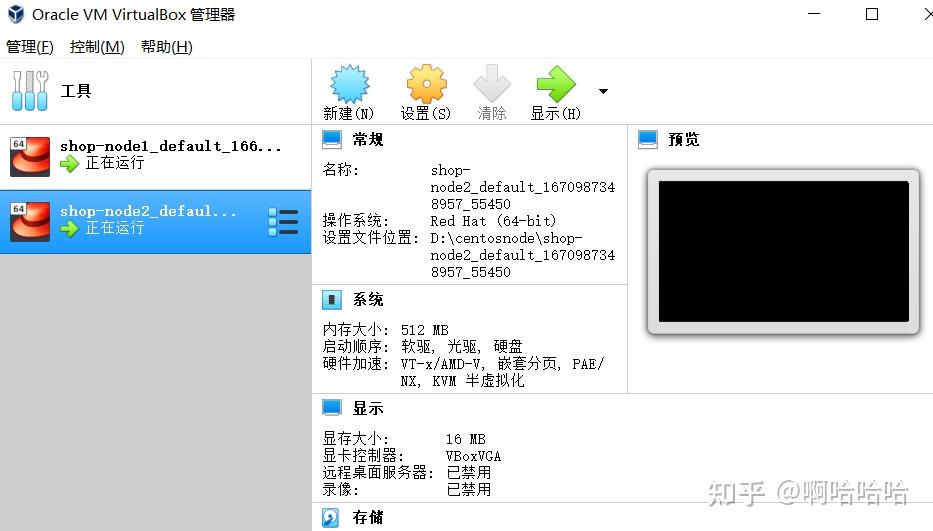Click the D:\centosnode\shop- path text
The width and height of the screenshot is (933, 531).
point(506,238)
